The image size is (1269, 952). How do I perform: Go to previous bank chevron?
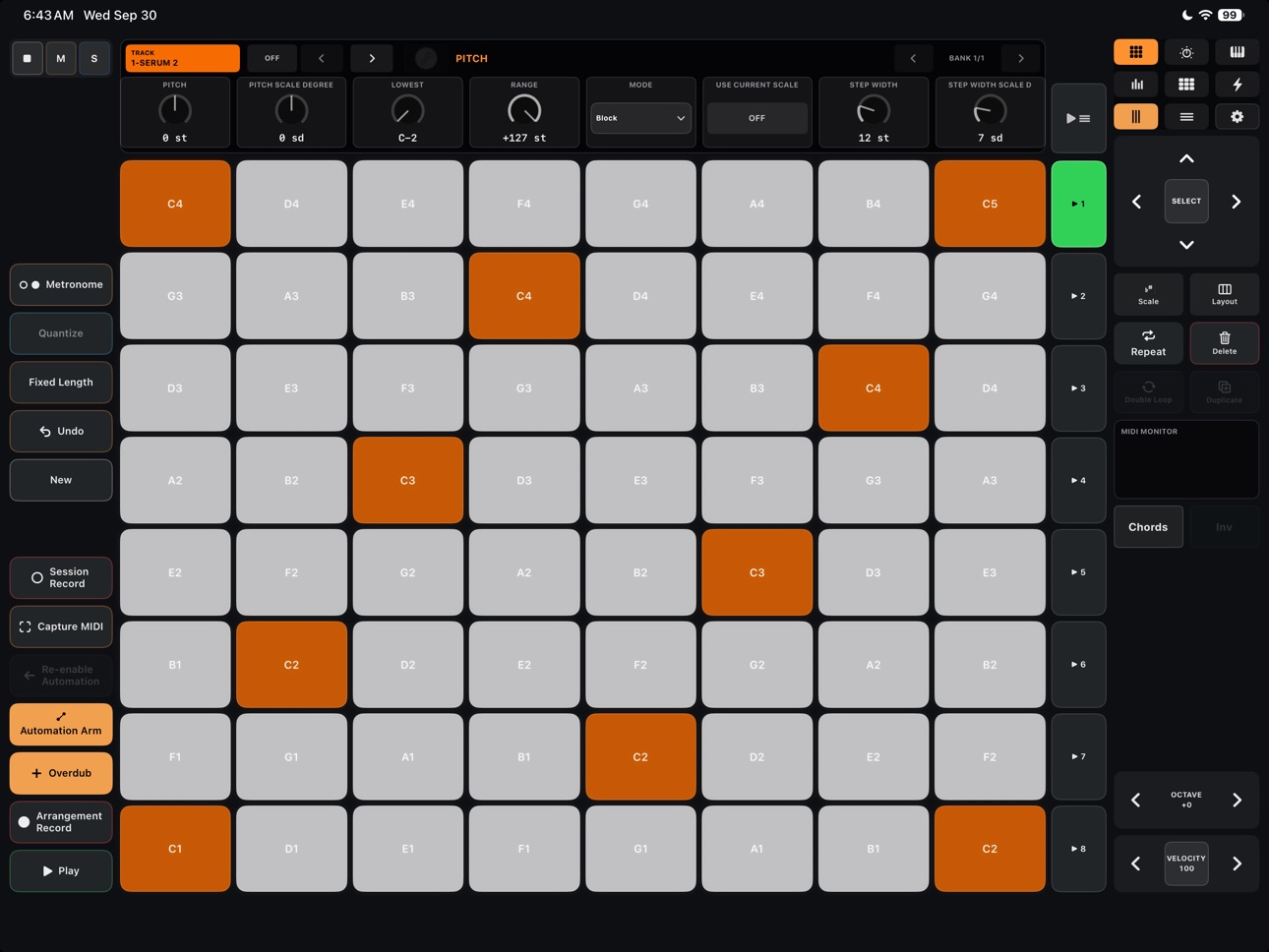pyautogui.click(x=913, y=58)
